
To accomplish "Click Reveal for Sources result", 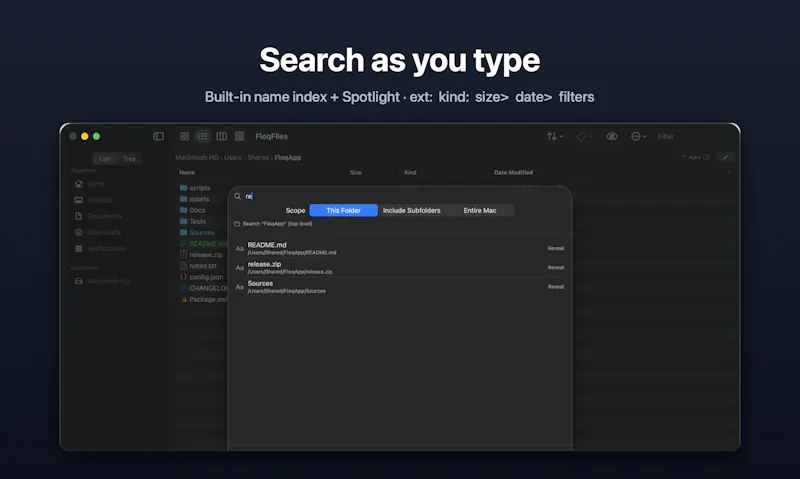I will [x=556, y=287].
